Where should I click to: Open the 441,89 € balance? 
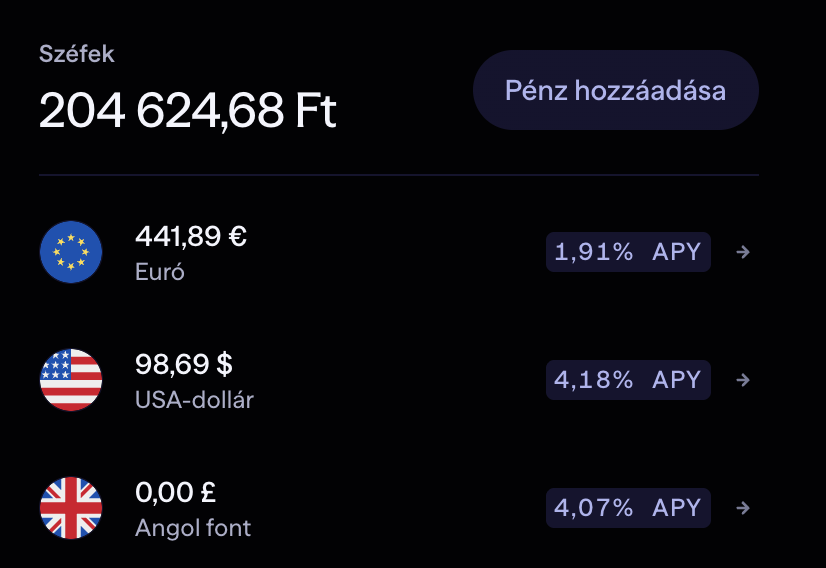(191, 237)
